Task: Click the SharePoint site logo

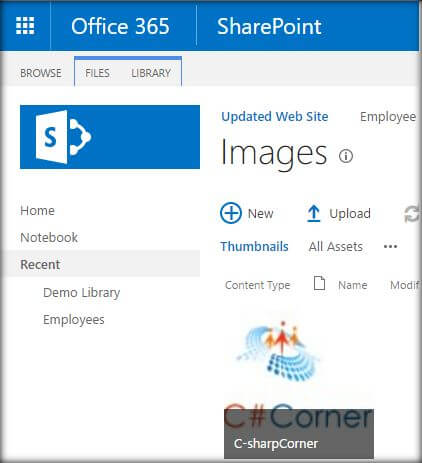Action: pyautogui.click(x=110, y=137)
